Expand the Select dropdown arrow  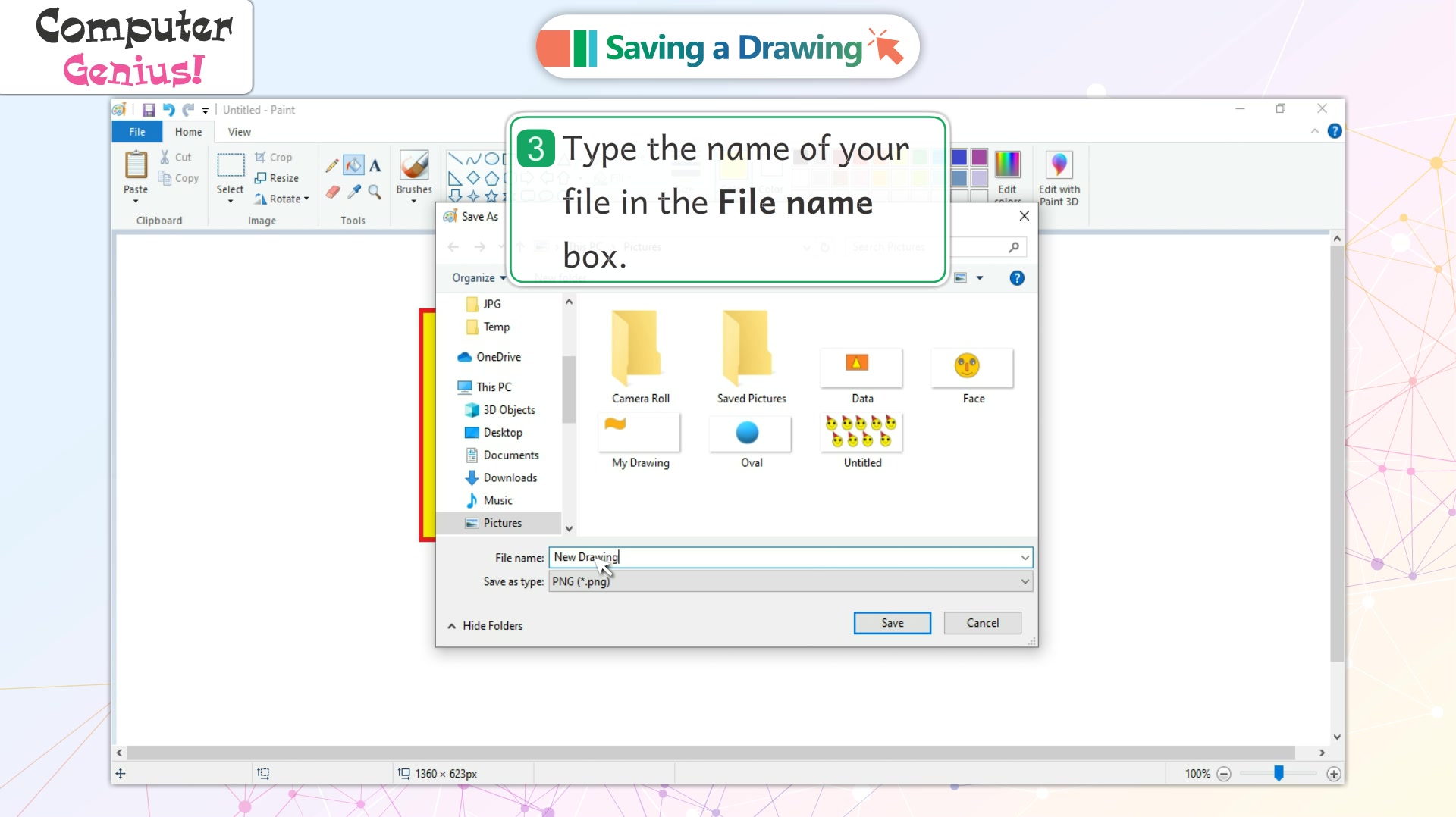231,201
